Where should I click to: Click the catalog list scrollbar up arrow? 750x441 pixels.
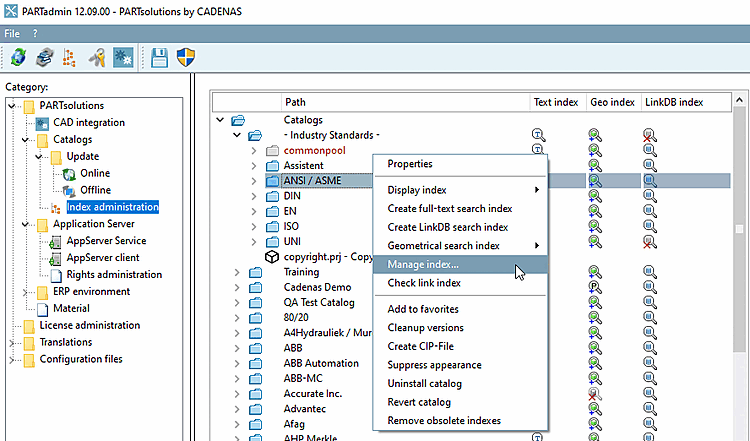click(739, 100)
